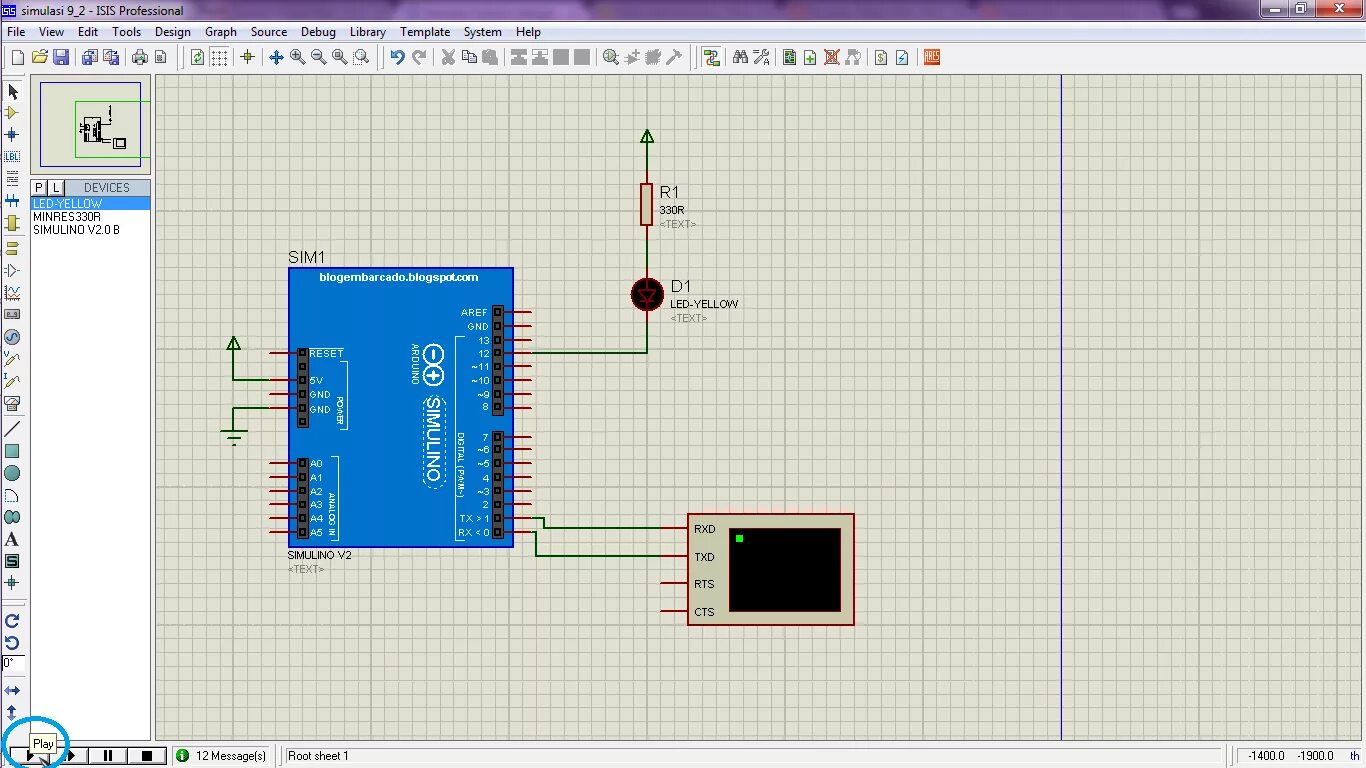Add a new sheet
Viewport: 1366px width, 768px height.
(x=810, y=57)
